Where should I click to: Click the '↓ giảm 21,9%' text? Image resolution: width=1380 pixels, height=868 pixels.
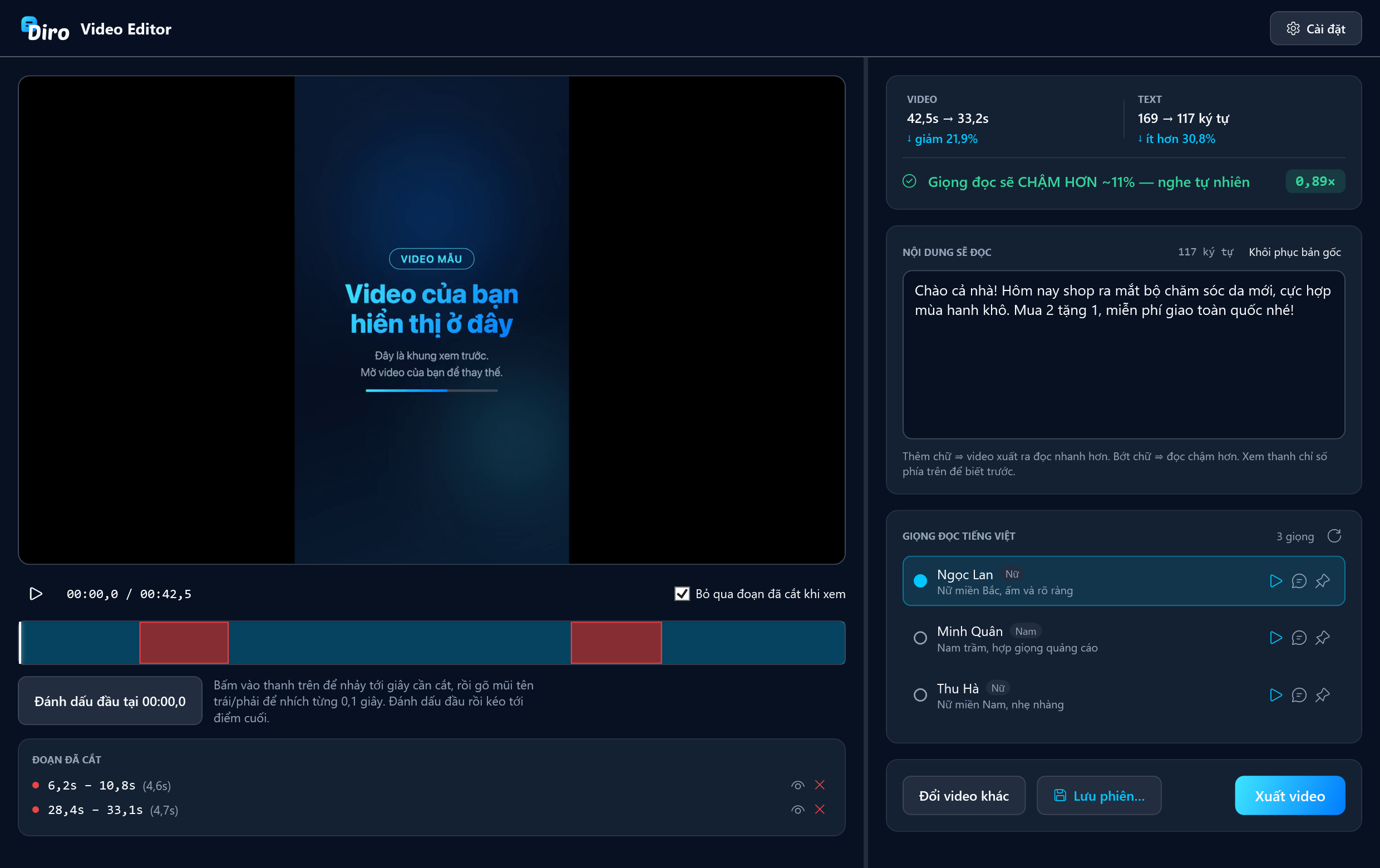[942, 139]
